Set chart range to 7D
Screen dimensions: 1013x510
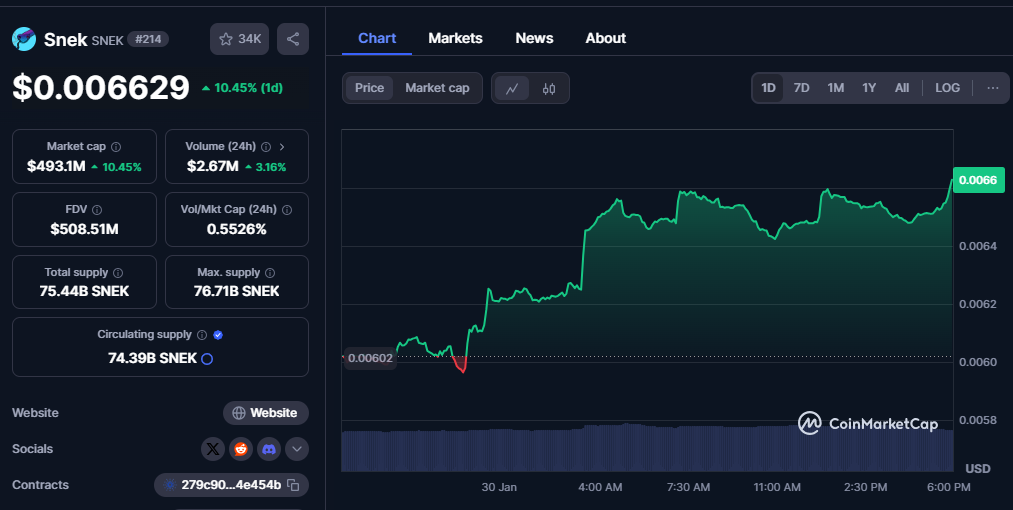click(802, 88)
